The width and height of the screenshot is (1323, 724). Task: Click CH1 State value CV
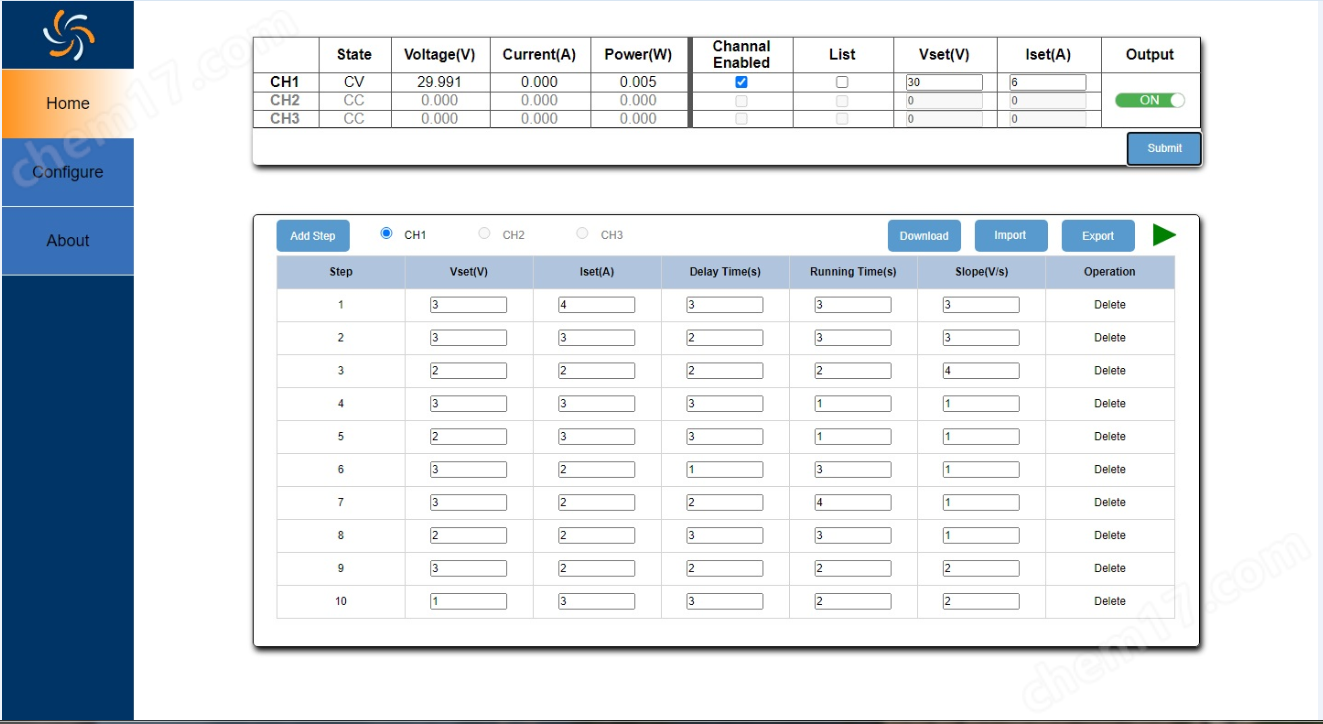tap(354, 82)
